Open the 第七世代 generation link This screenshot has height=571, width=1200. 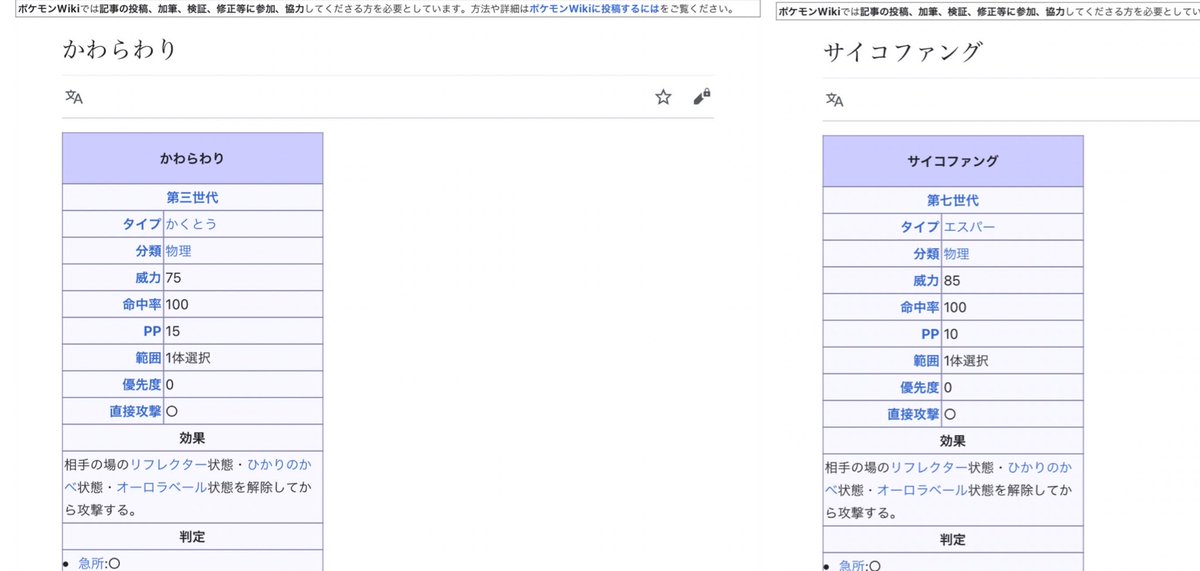point(953,200)
